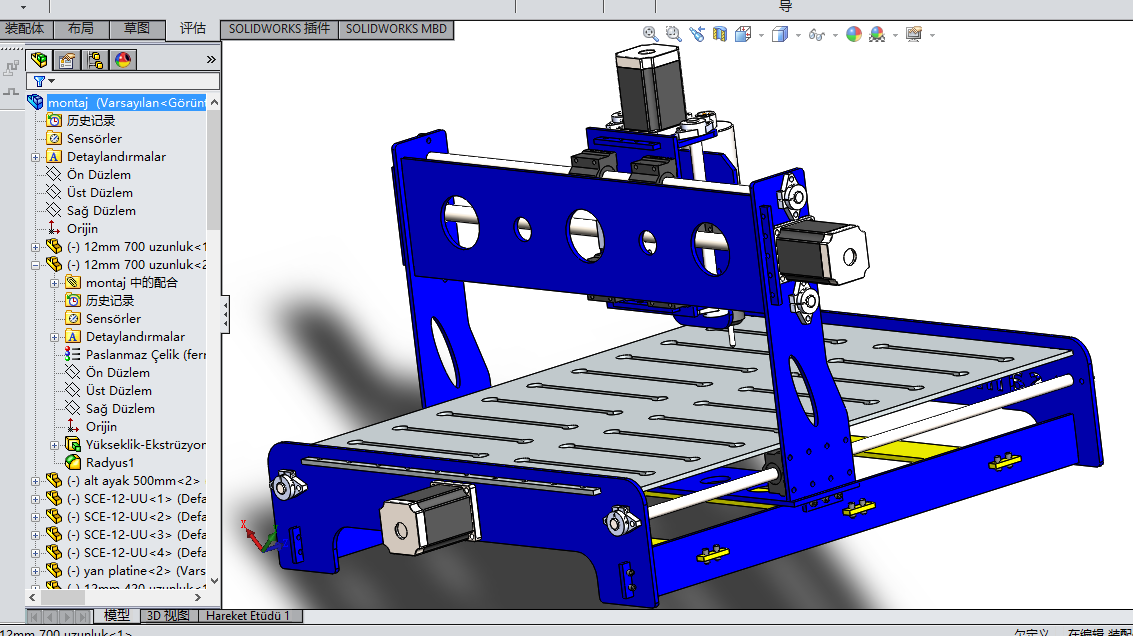Click the montaj assembly root icon
Viewport: 1133px width, 636px height.
coord(35,102)
